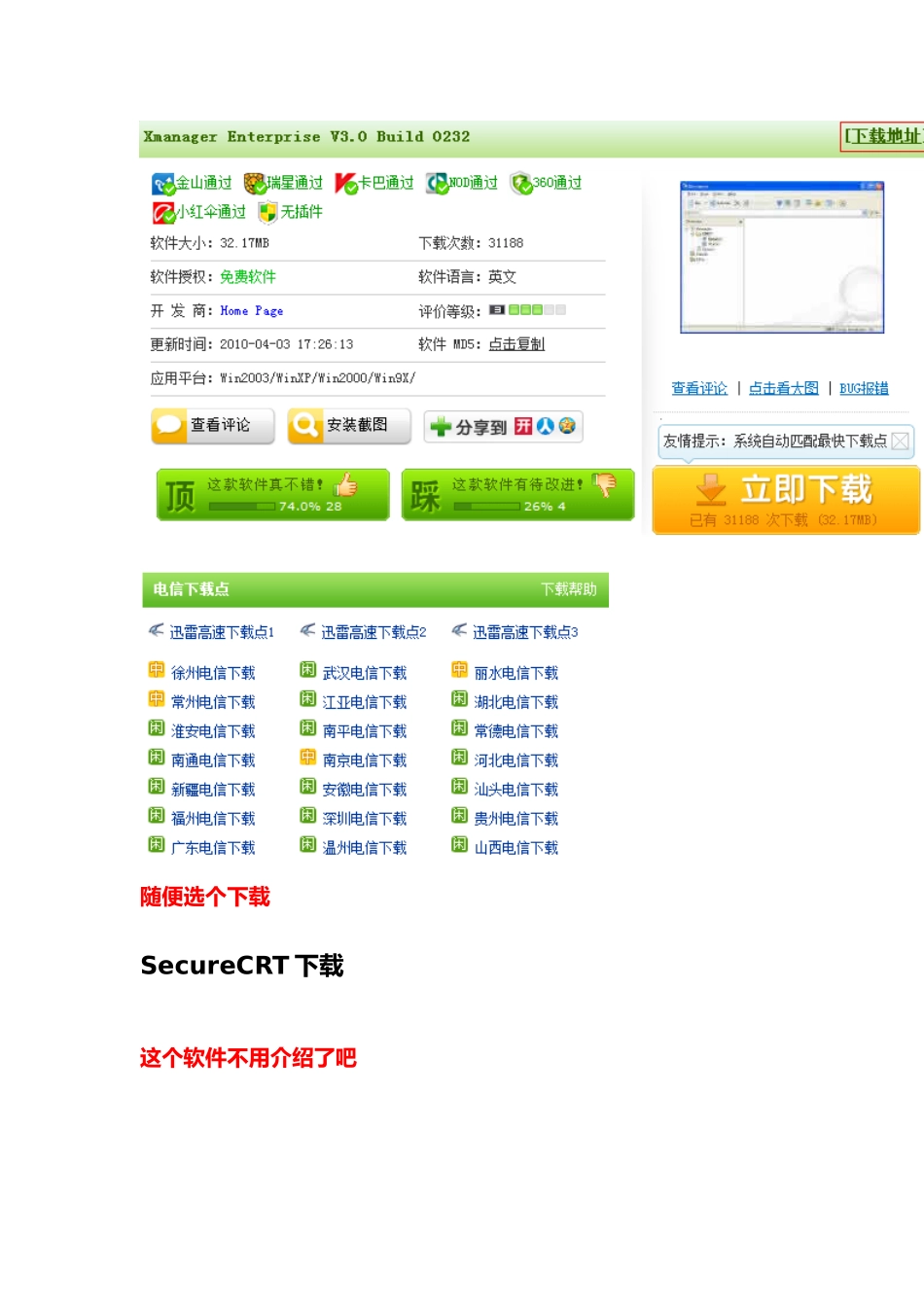Click the orange icon beside 丽水电信下载
The height and width of the screenshot is (1307, 924).
coord(460,669)
